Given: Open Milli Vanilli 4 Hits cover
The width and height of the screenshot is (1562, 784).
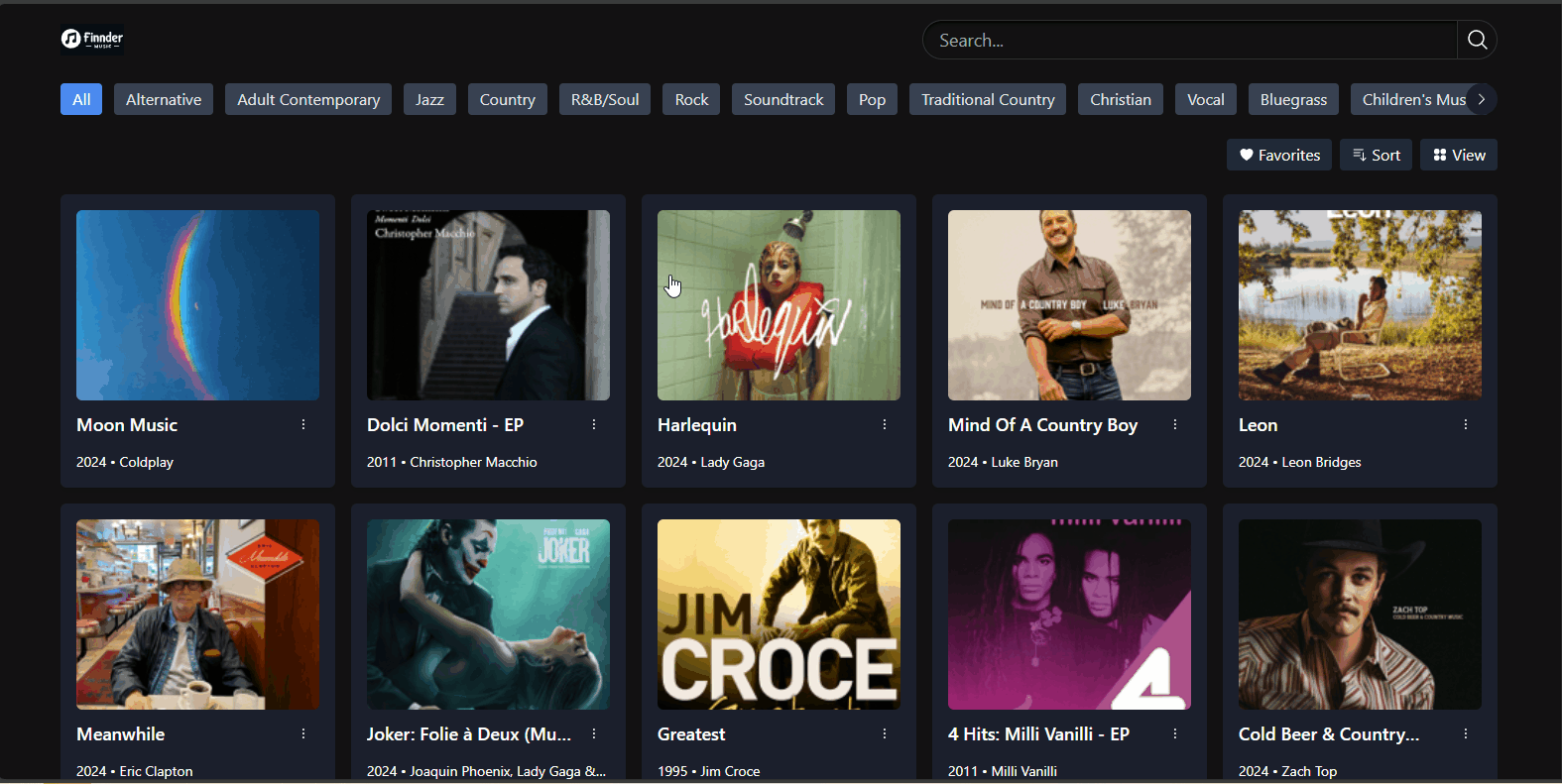Looking at the screenshot, I should click(x=1069, y=615).
